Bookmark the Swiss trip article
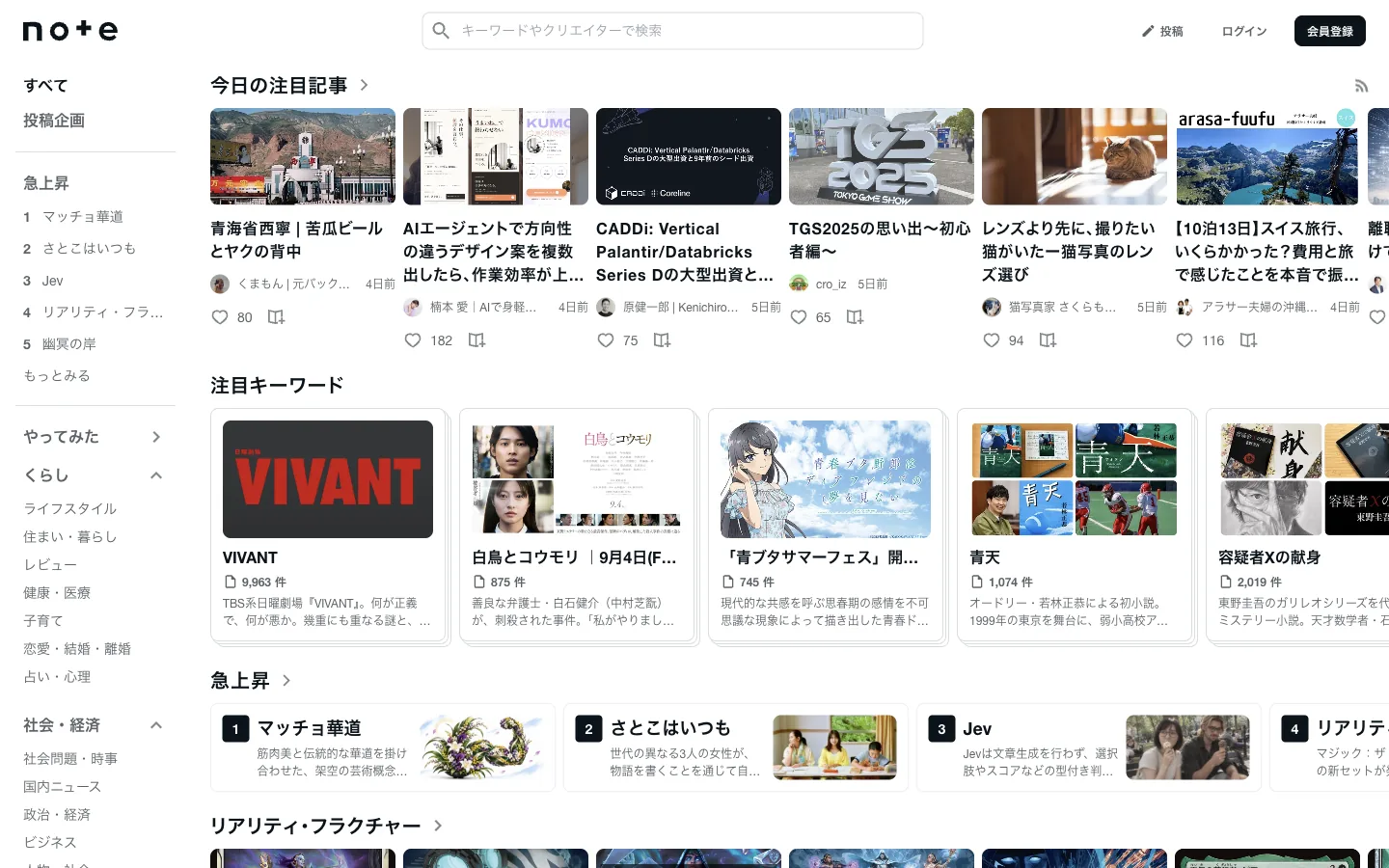Image resolution: width=1389 pixels, height=868 pixels. tap(1248, 340)
